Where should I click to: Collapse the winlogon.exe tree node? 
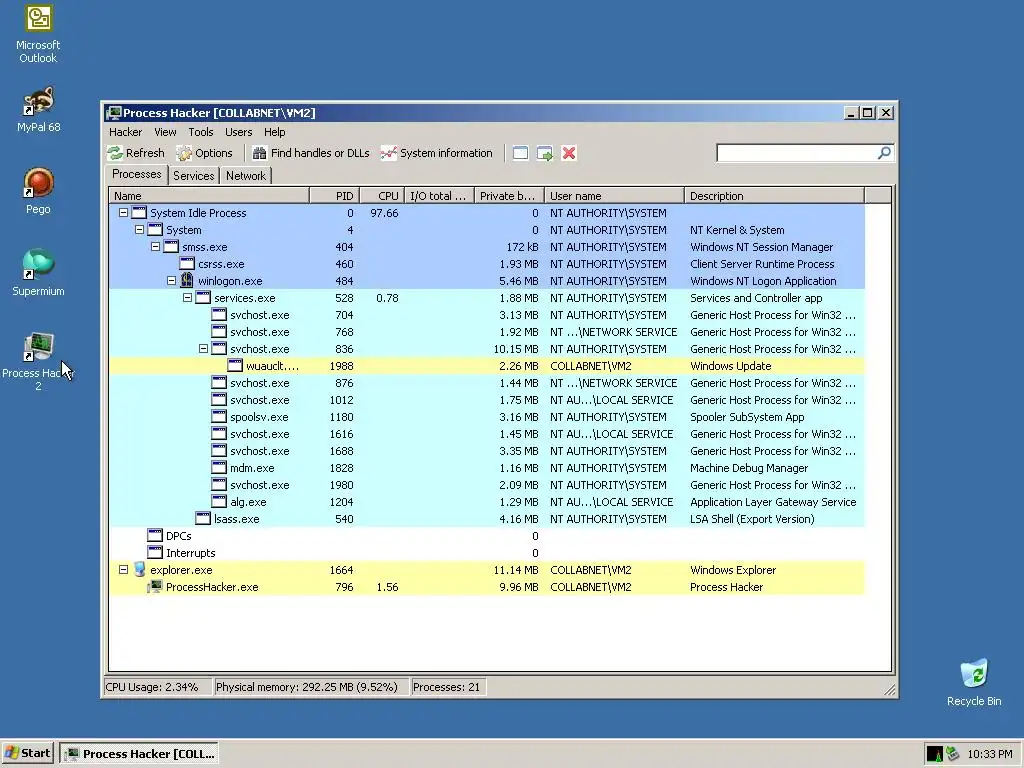click(171, 281)
